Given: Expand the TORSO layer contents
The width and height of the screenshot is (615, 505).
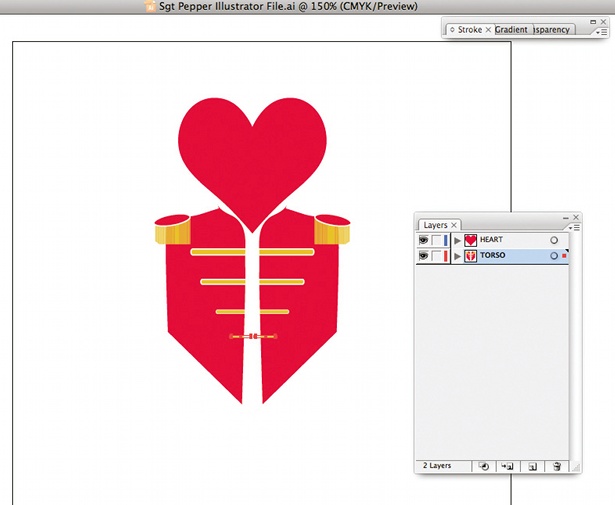Looking at the screenshot, I should click(457, 256).
